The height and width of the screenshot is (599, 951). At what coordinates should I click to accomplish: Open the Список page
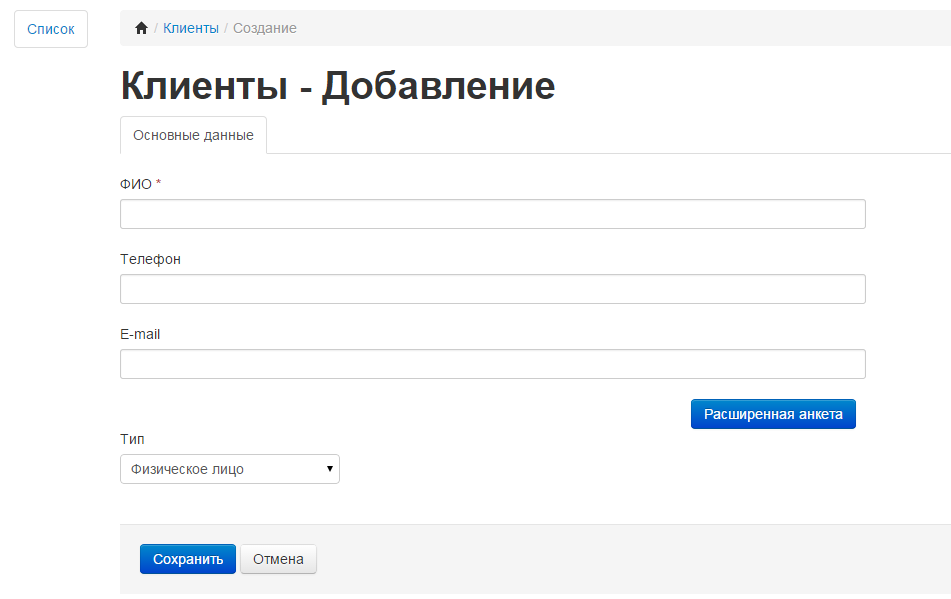[51, 29]
